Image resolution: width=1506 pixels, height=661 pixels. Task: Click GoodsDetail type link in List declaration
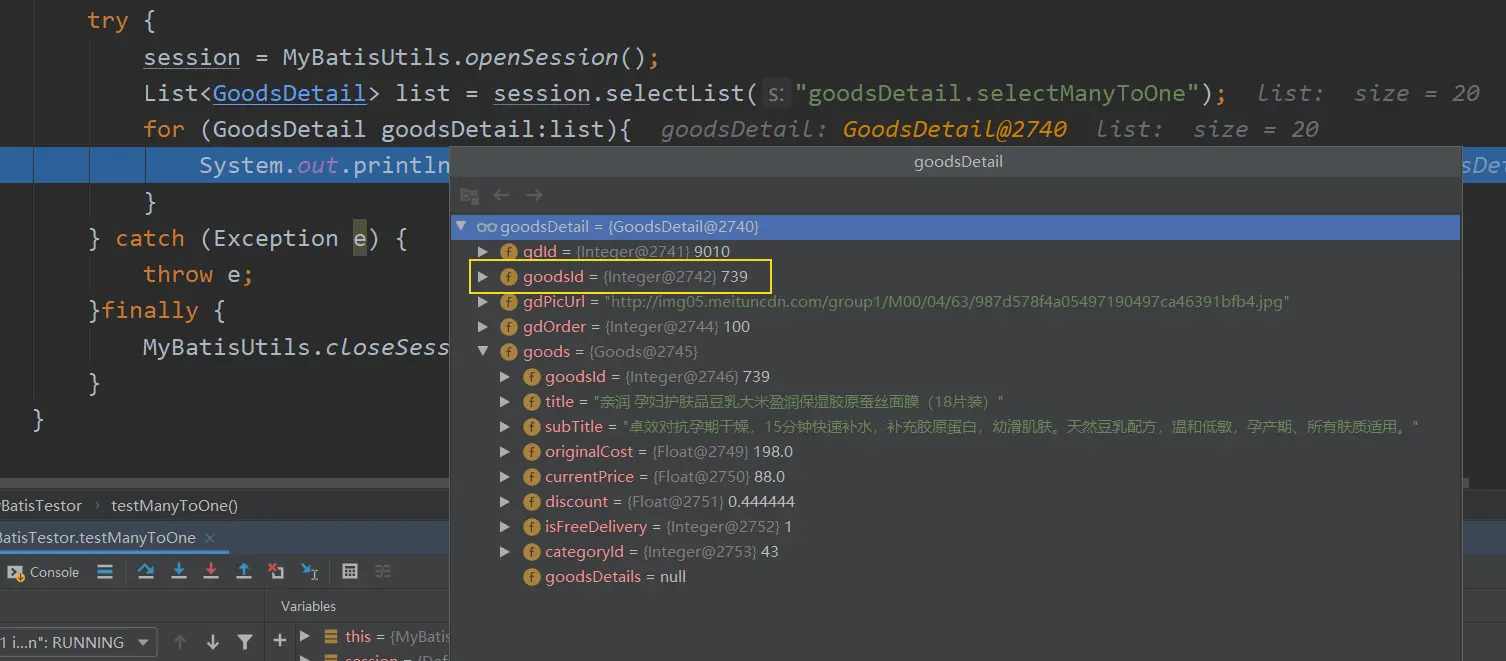(289, 93)
